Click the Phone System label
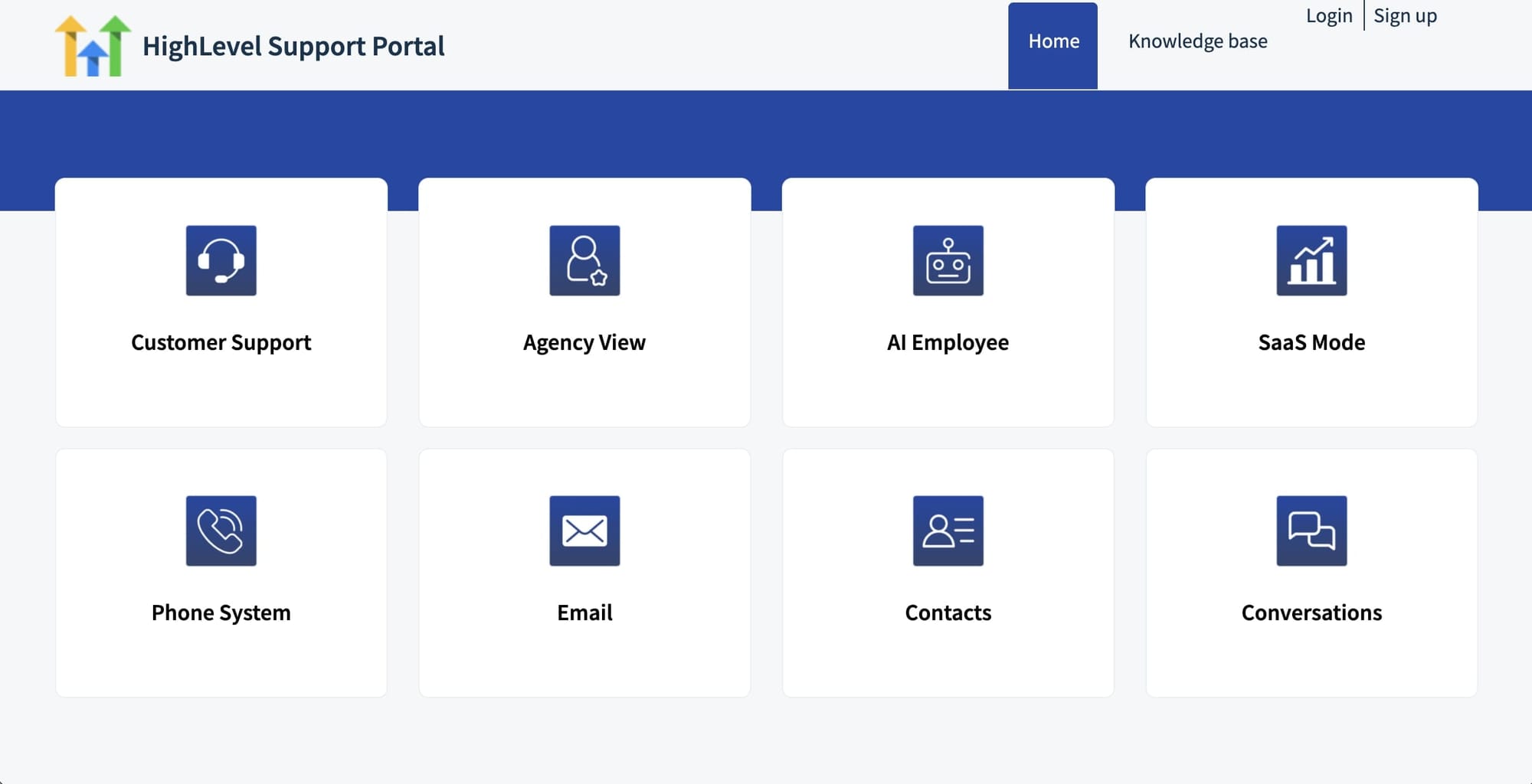This screenshot has height=784, width=1532. [221, 612]
